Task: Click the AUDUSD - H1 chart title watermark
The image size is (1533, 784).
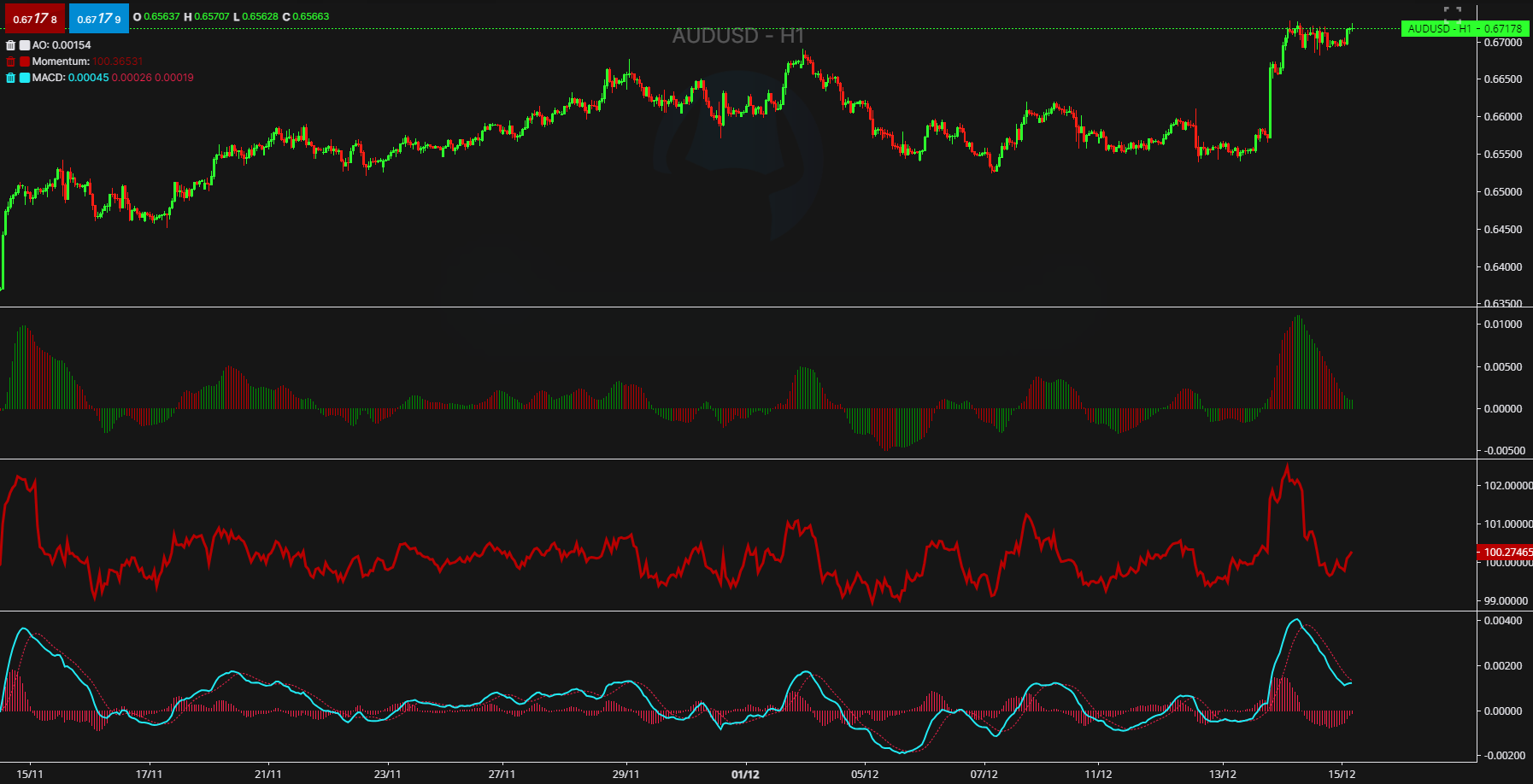Action: click(738, 36)
